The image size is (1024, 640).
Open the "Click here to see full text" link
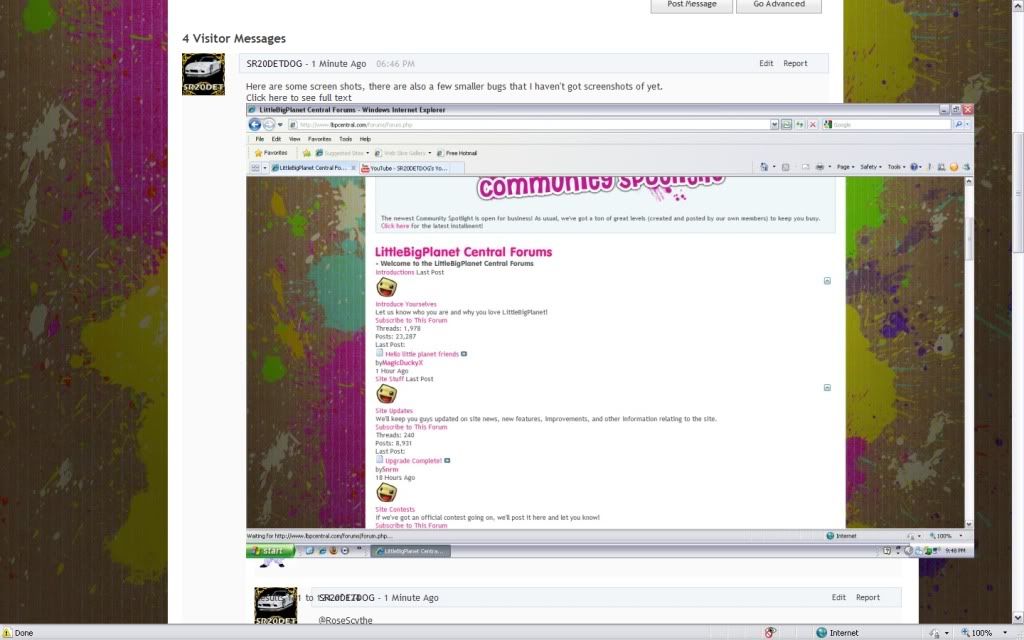coord(299,97)
